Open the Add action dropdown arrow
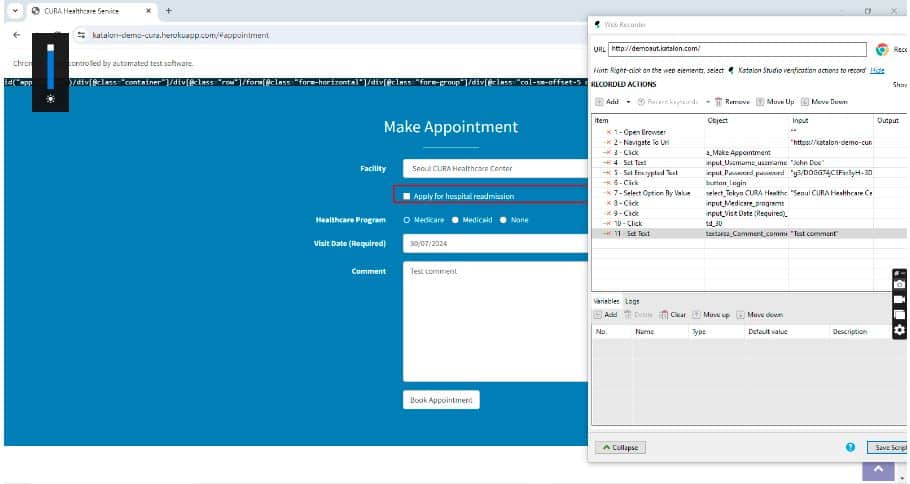 628,102
